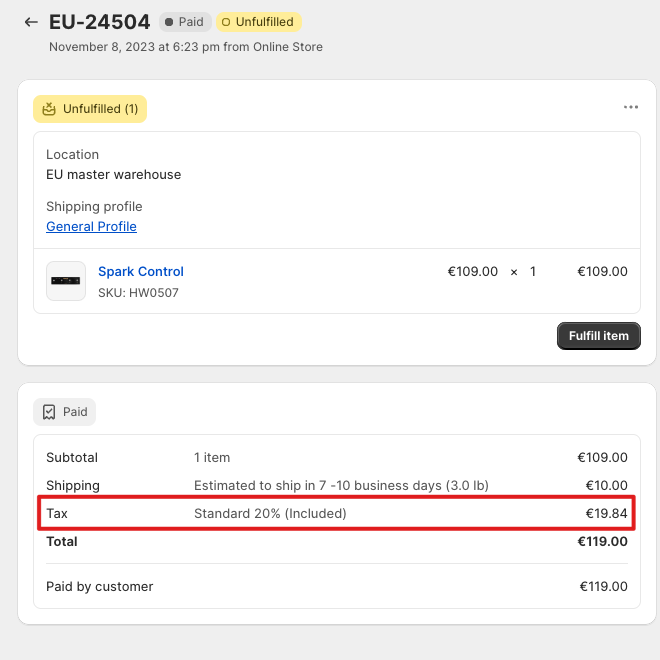Click the Paid card label
This screenshot has height=660, width=660.
click(x=64, y=412)
